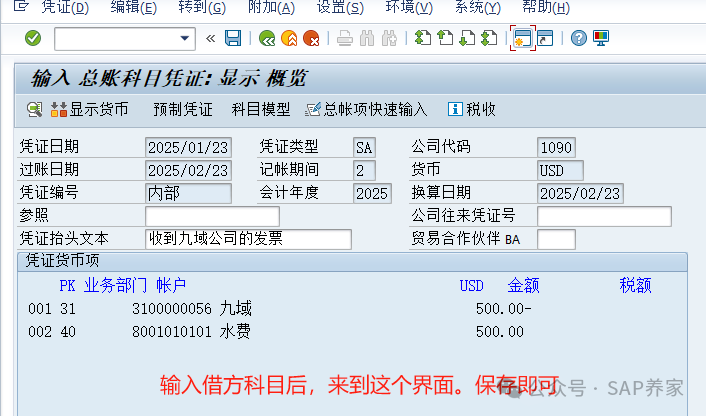Viewport: 706px width, 416px height.
Task: Open the 帮助(H) menu
Action: 546,7
